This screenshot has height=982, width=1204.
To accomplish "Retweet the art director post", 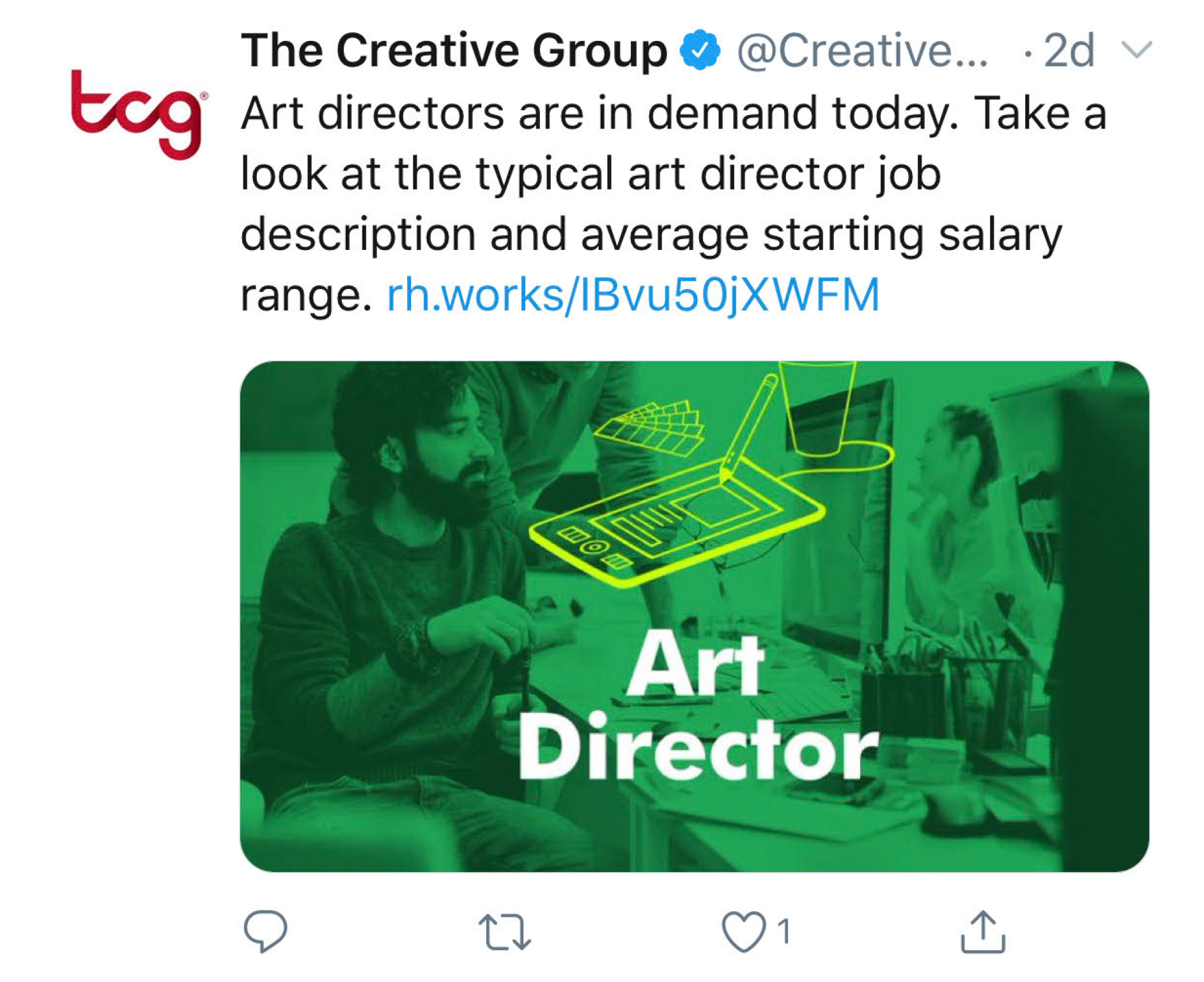I will (x=505, y=931).
